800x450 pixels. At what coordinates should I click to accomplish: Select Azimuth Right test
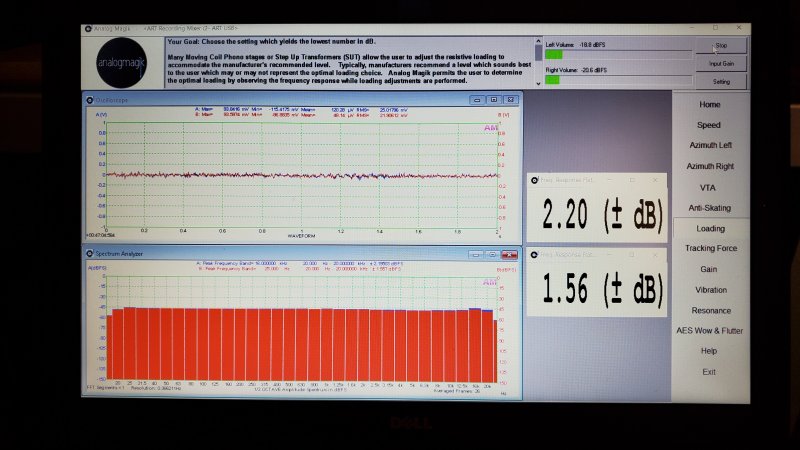tap(710, 166)
